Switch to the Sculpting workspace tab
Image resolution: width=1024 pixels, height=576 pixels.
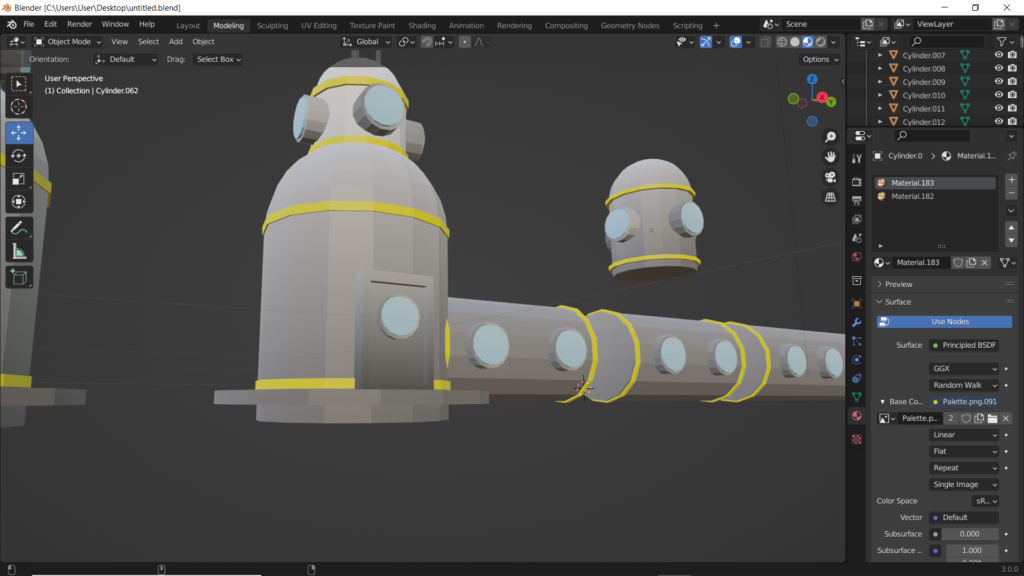click(272, 25)
